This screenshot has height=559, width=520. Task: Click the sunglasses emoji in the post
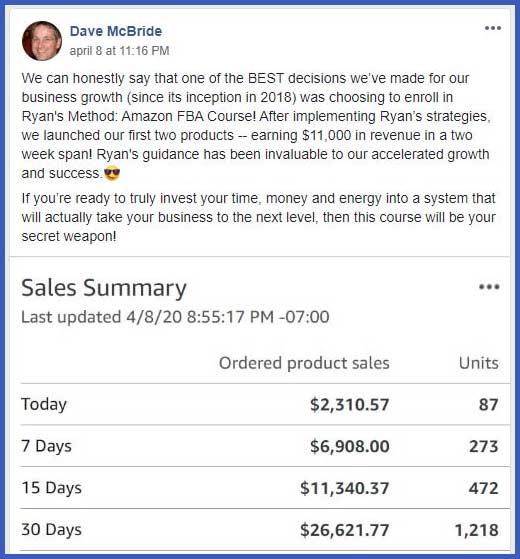point(112,174)
